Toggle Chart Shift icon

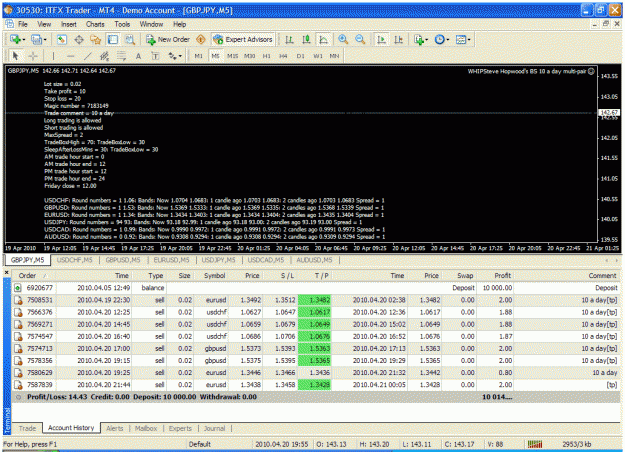pos(398,39)
